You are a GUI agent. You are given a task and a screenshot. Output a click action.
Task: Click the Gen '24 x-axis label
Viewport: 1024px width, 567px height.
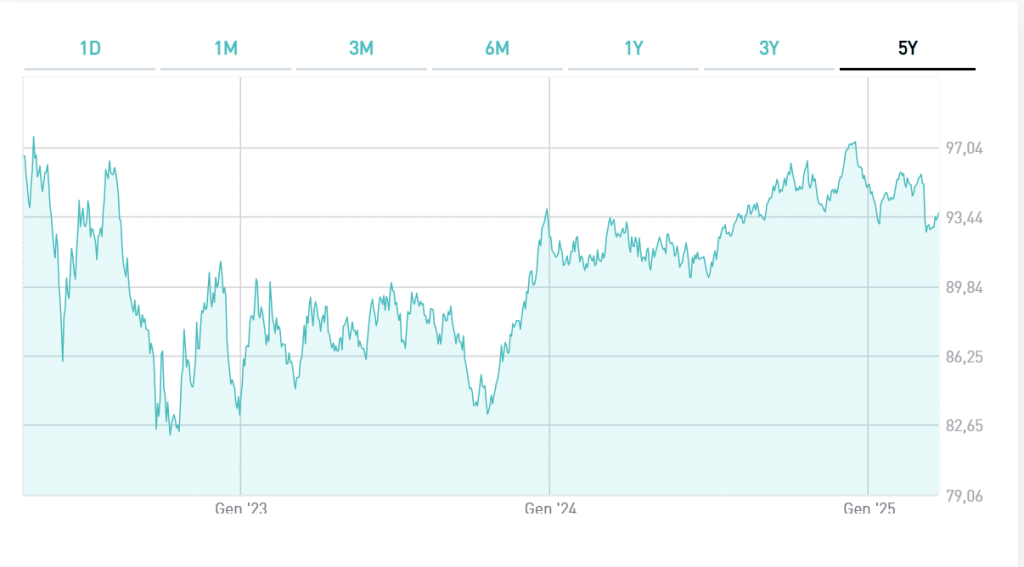point(550,509)
